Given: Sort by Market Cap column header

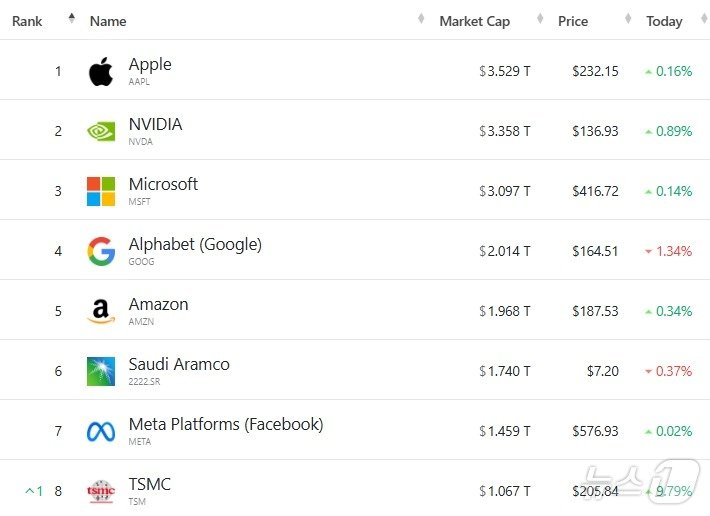Looking at the screenshot, I should point(474,21).
